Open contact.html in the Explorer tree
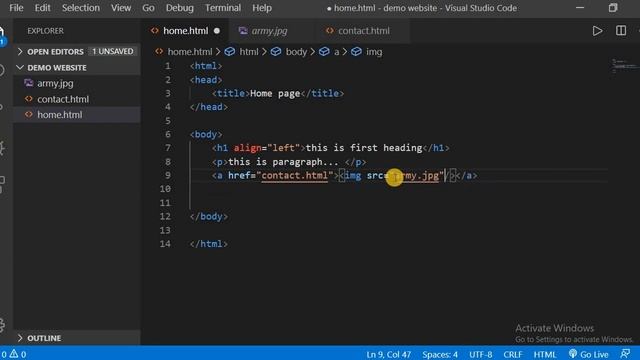Viewport: 640px width, 360px height. (x=63, y=99)
